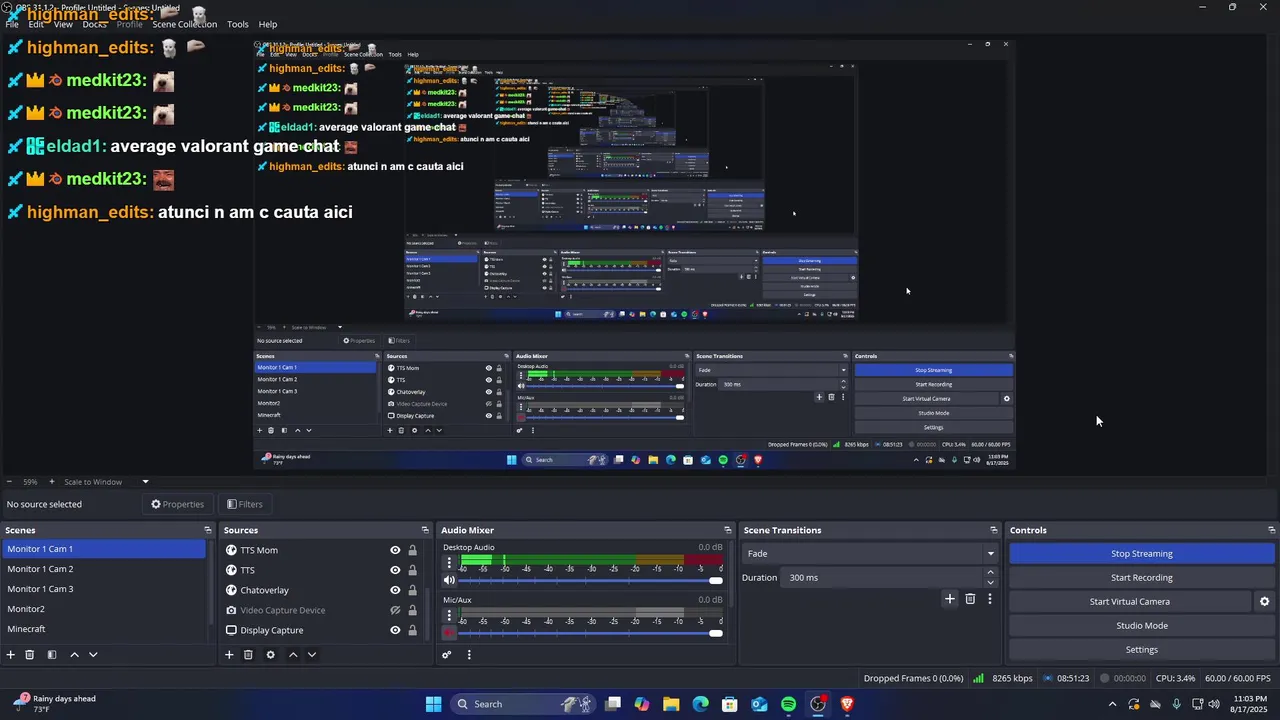
Task: Open File Explorer from the taskbar
Action: [x=671, y=704]
